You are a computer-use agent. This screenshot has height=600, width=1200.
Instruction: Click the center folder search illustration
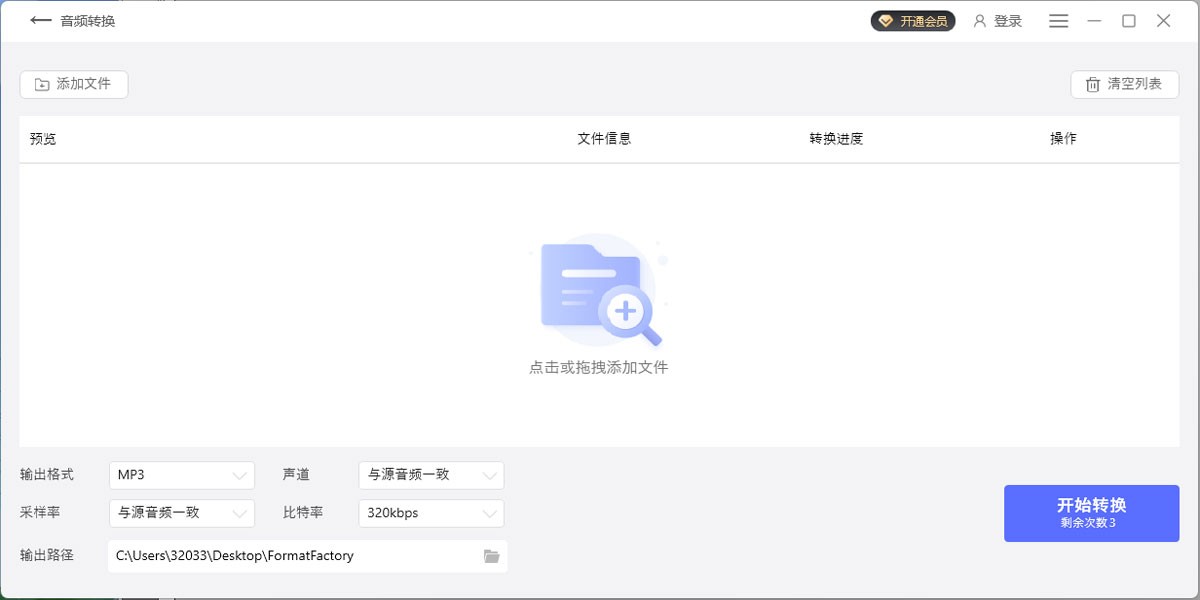point(599,292)
